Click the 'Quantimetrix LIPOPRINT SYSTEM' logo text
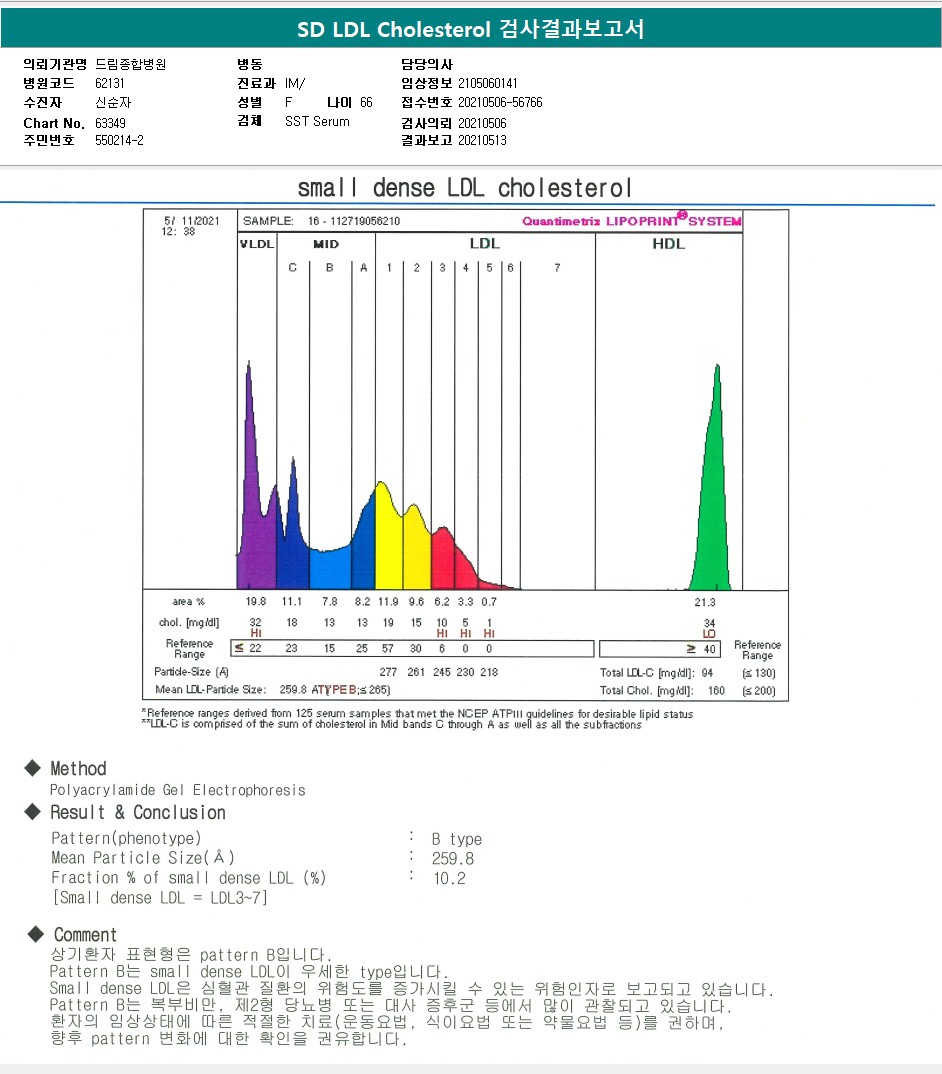 click(x=632, y=221)
